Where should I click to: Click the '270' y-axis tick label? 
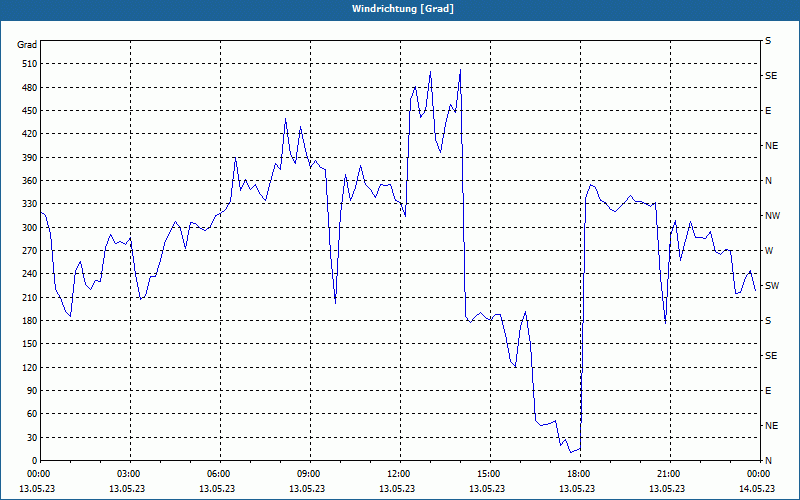point(30,251)
